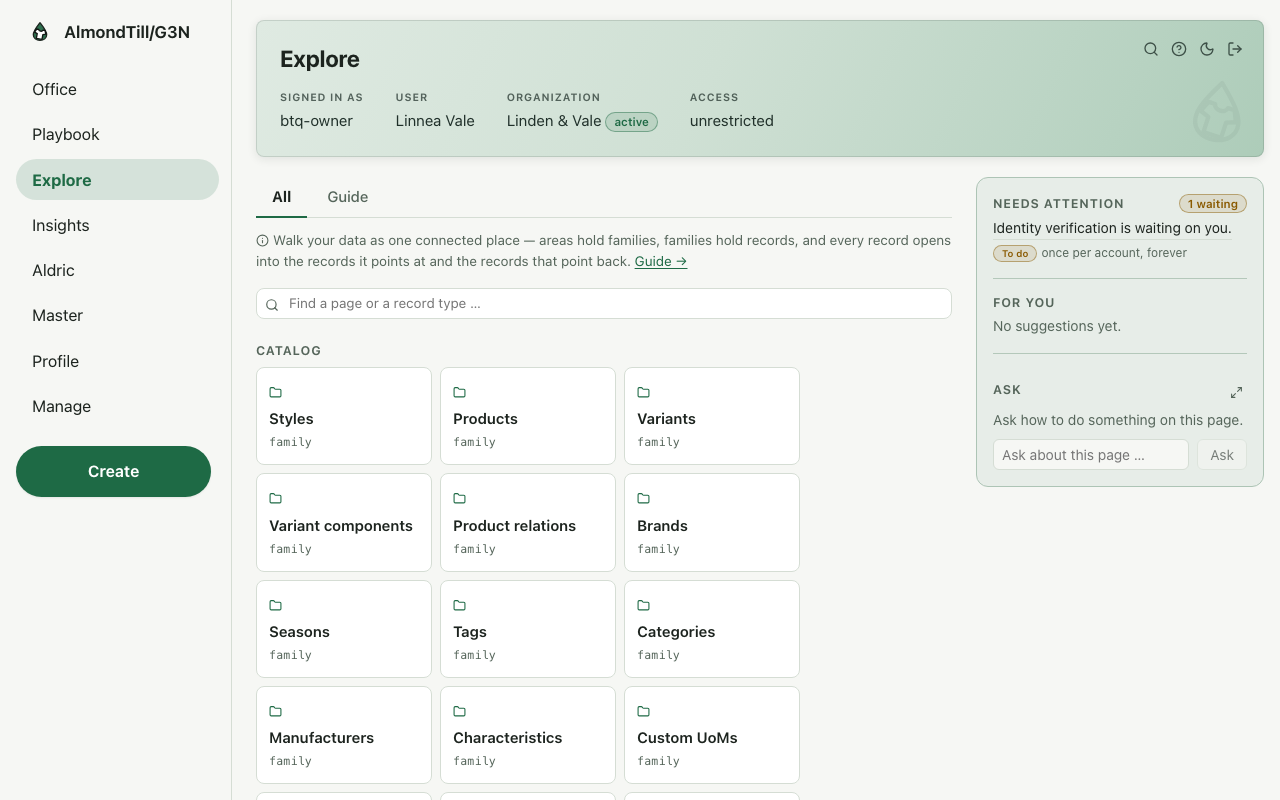
Task: Click folder icon on Styles card
Action: pos(276,392)
